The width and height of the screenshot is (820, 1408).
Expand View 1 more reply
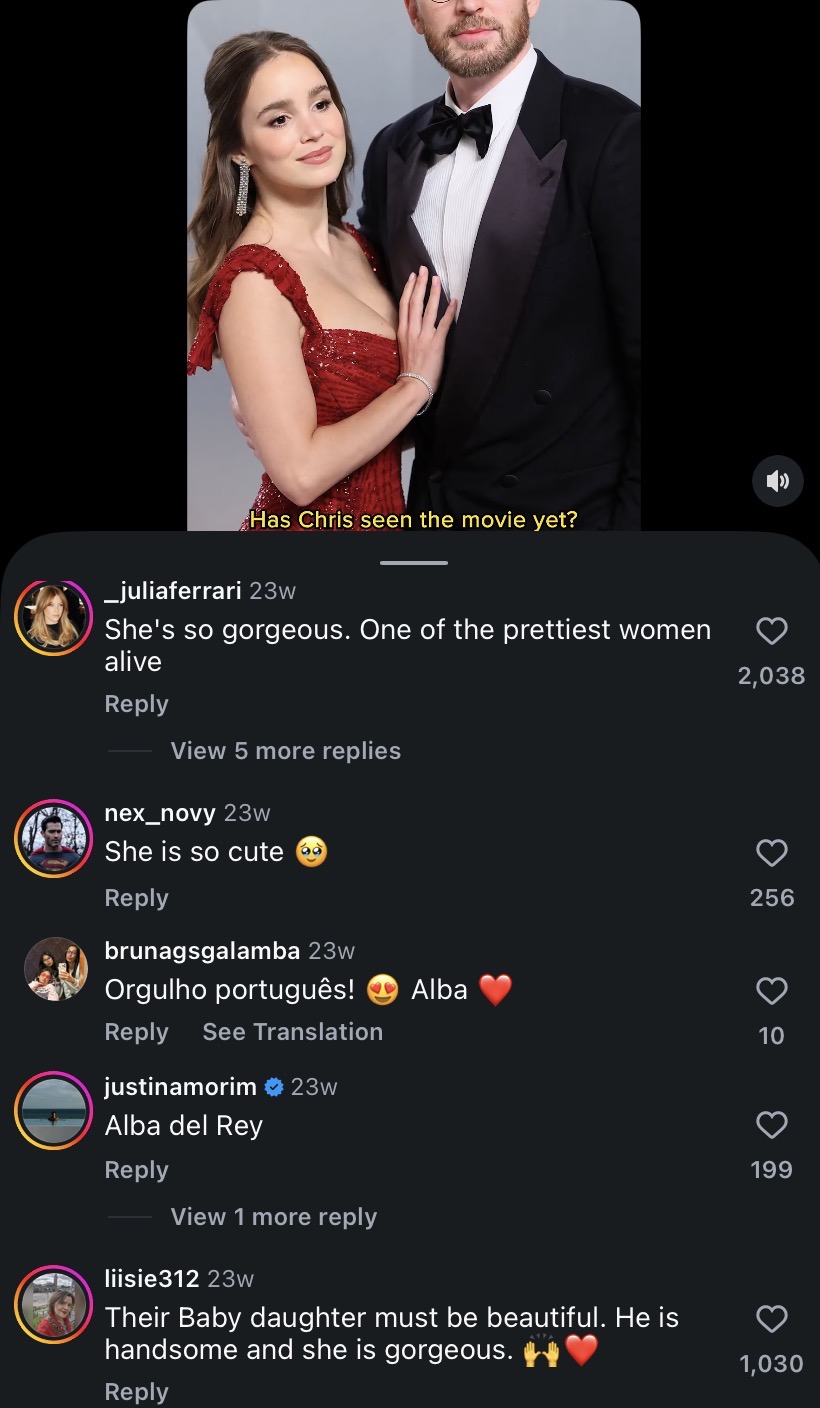(x=273, y=1217)
